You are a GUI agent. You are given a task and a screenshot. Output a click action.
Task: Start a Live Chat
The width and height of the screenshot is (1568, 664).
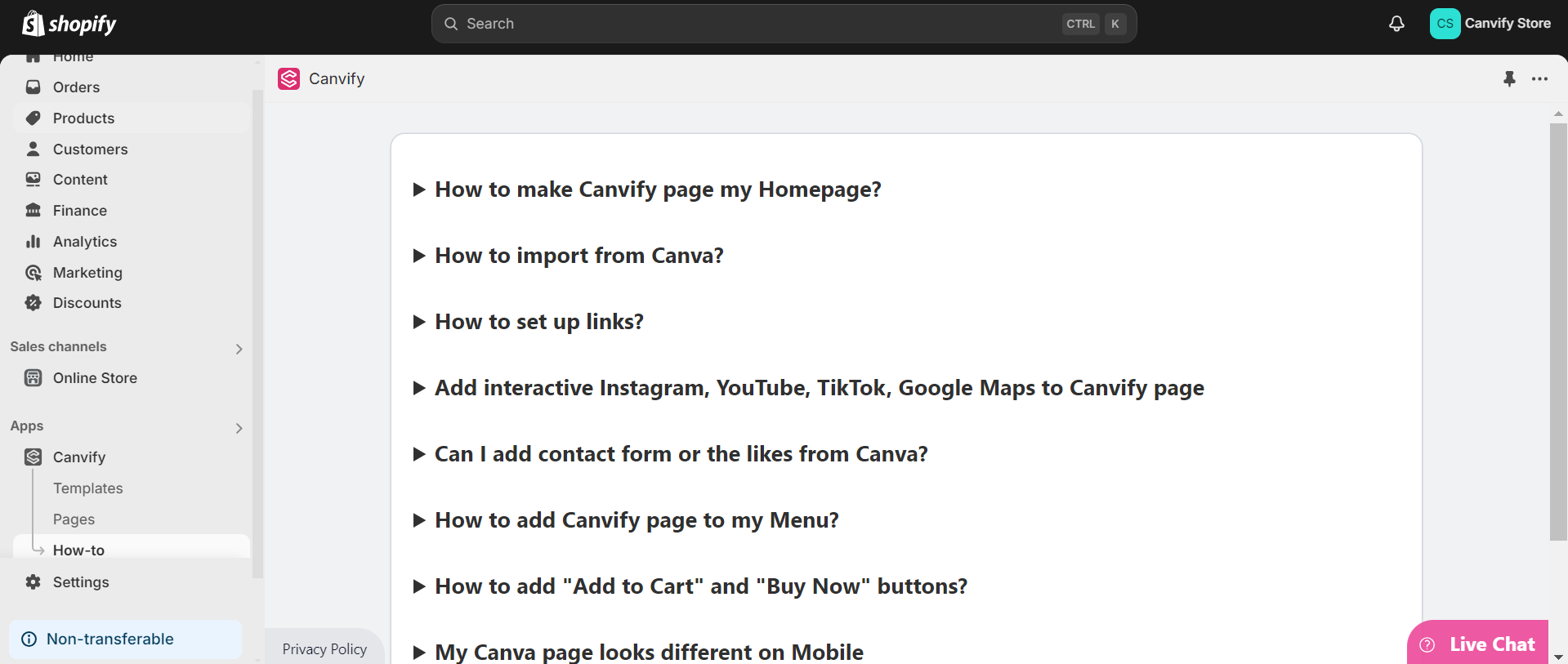click(x=1477, y=644)
